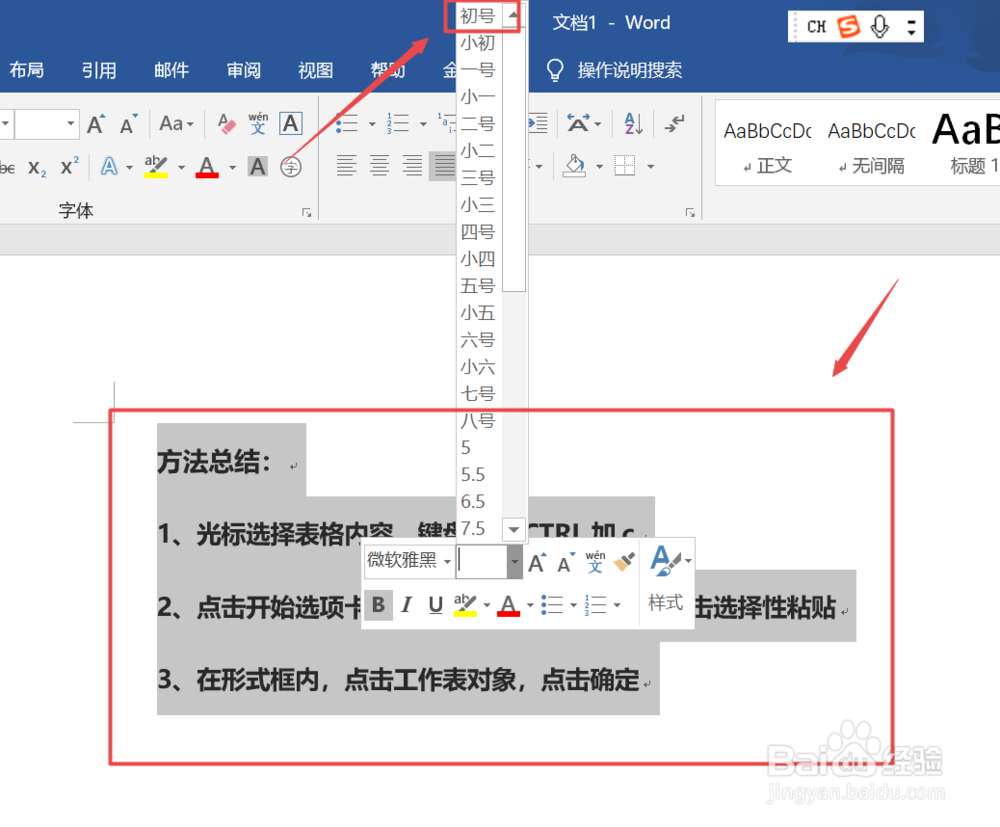The height and width of the screenshot is (827, 1000).
Task: Open the ribbon highlight color dropdown arrow
Action: pos(181,168)
